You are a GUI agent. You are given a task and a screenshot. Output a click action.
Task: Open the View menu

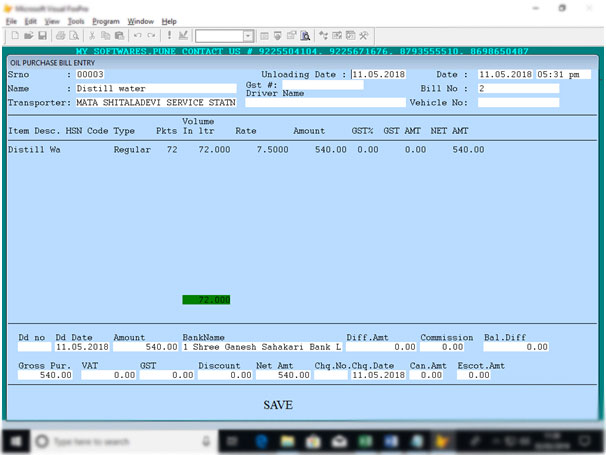[x=52, y=21]
